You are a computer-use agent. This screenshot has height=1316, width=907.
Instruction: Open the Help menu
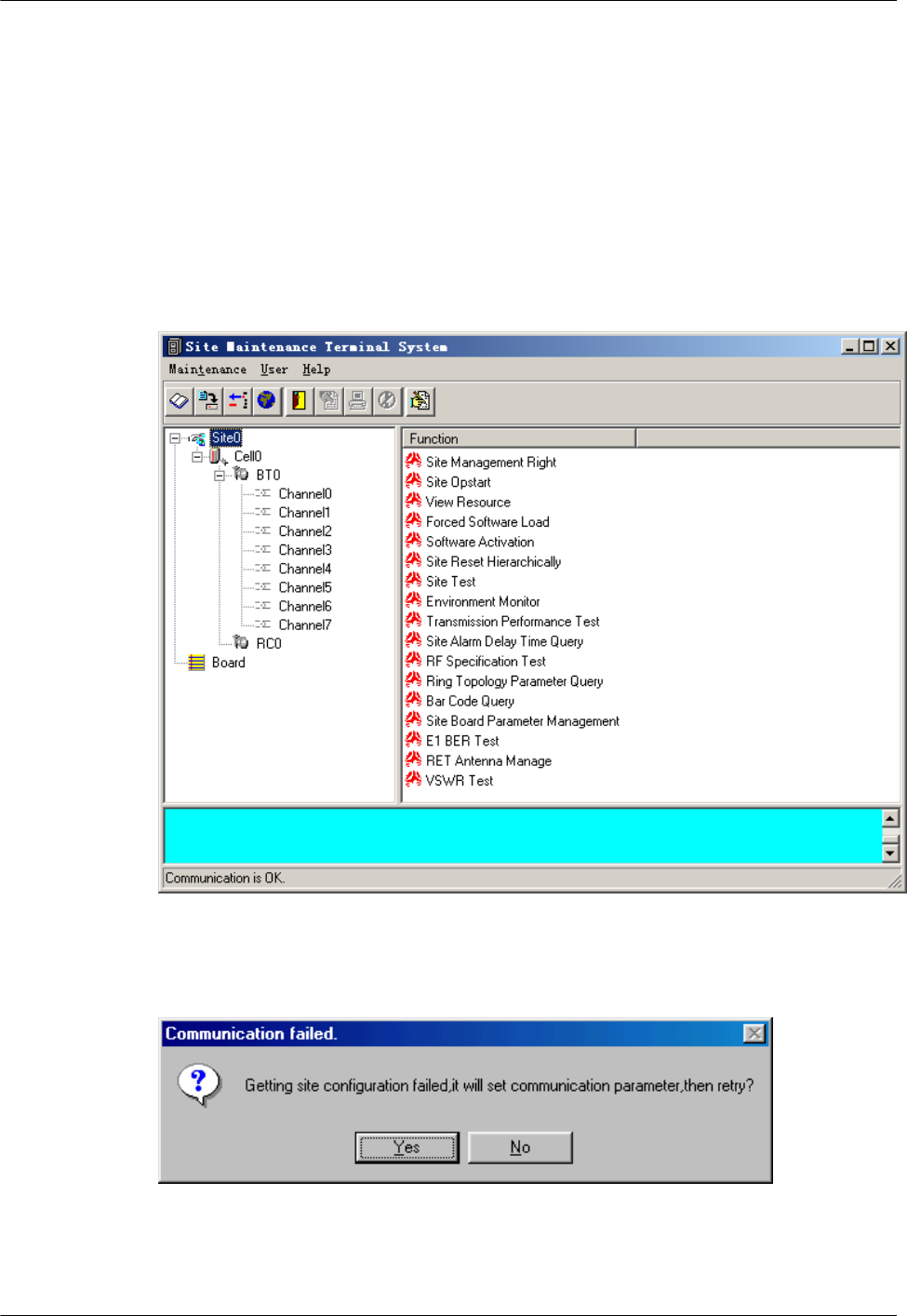tap(316, 369)
